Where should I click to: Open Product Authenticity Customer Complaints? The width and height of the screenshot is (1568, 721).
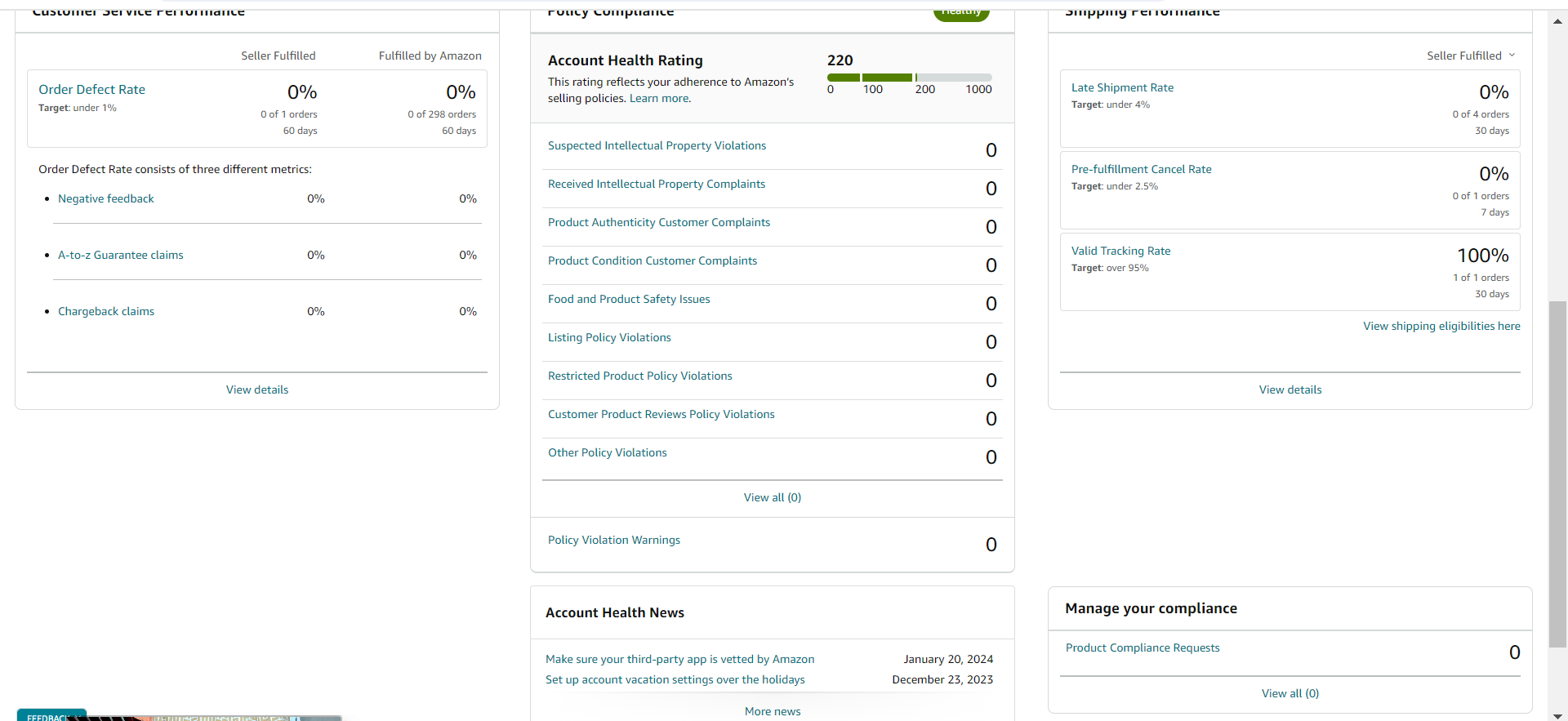[x=659, y=222]
